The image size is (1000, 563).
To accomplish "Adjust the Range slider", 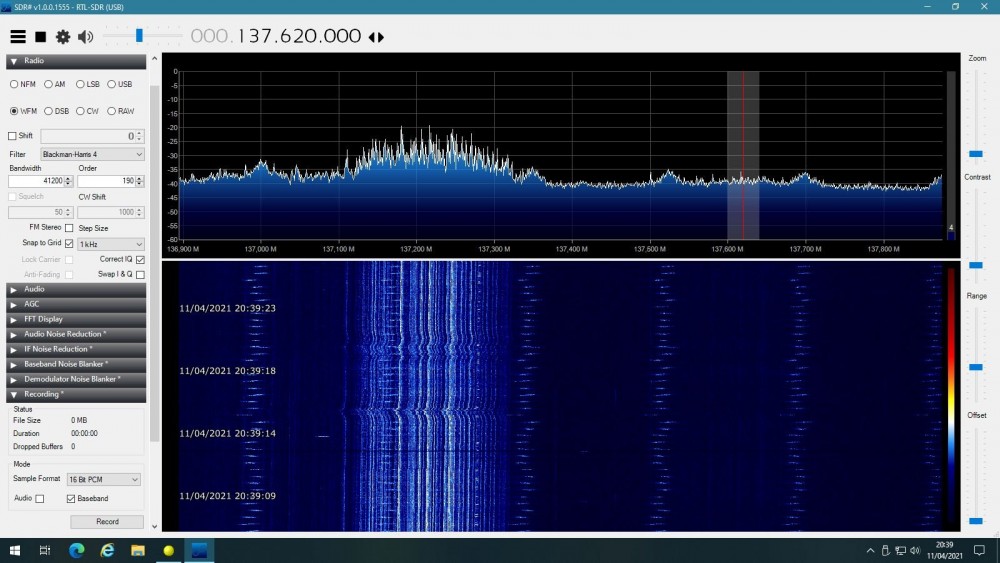I will click(x=976, y=367).
